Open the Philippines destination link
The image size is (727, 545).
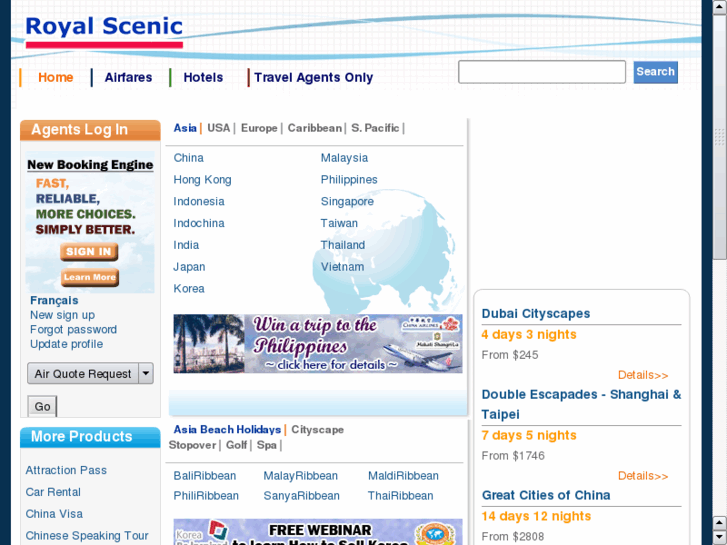349,180
